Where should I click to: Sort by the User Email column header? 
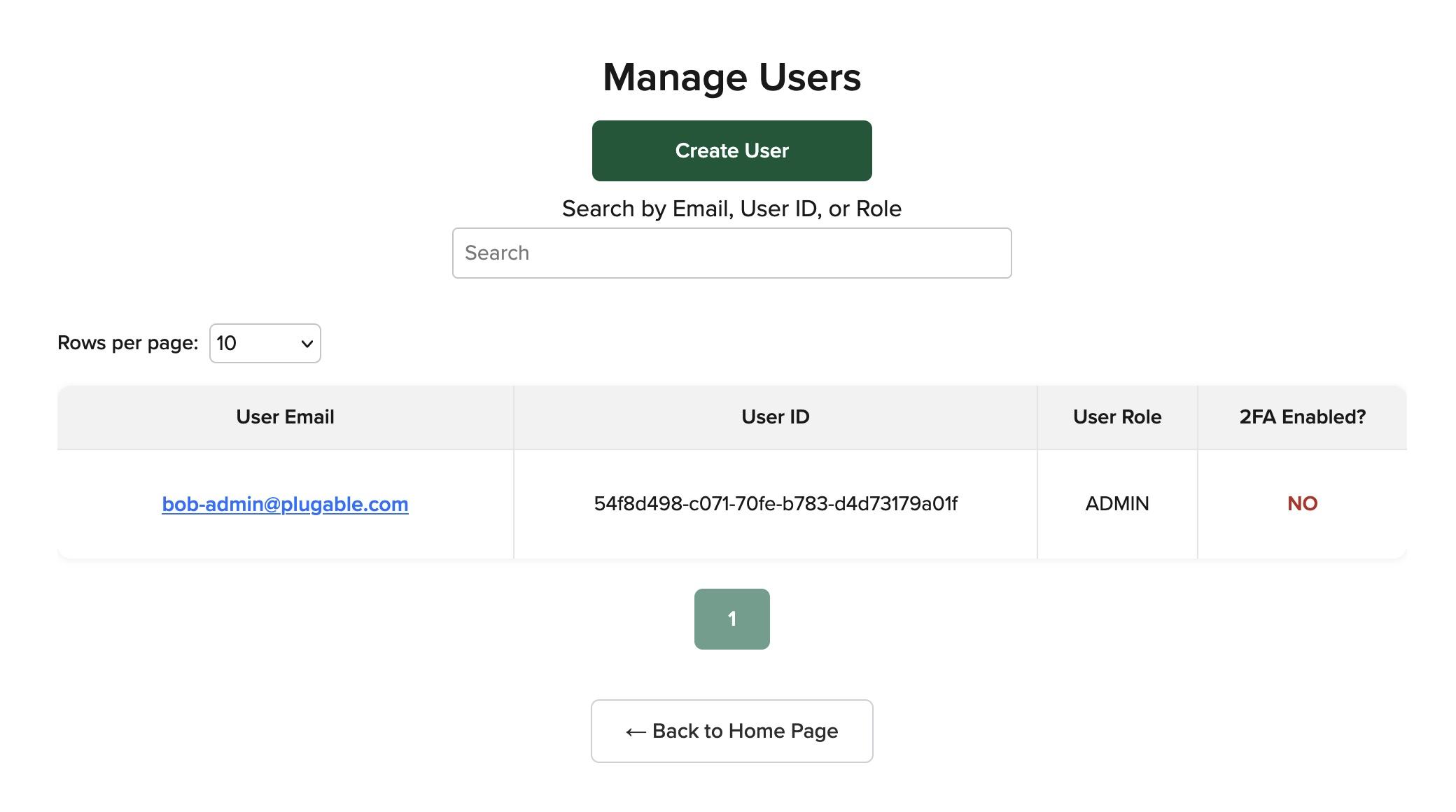[x=285, y=416]
